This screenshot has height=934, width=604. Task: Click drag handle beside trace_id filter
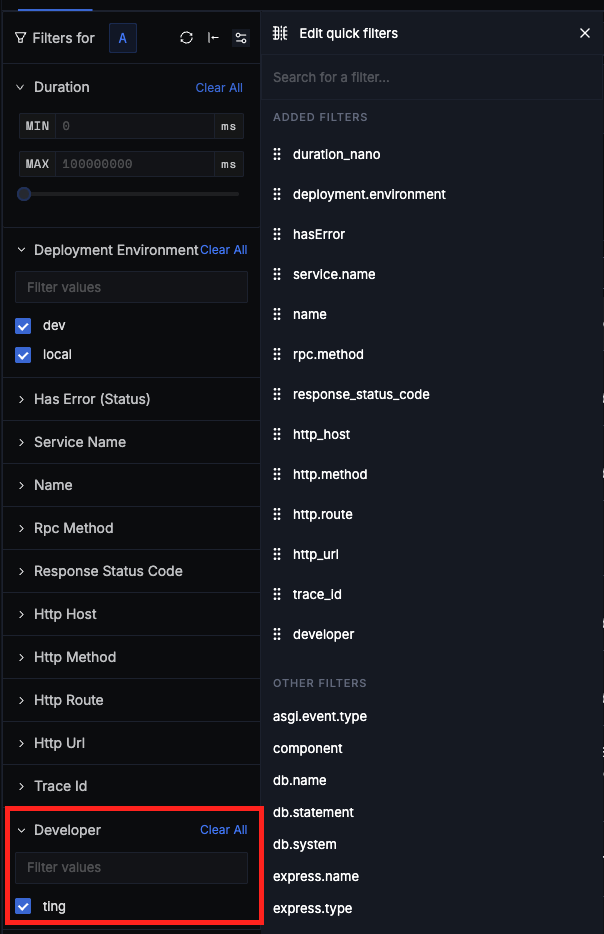pyautogui.click(x=278, y=595)
